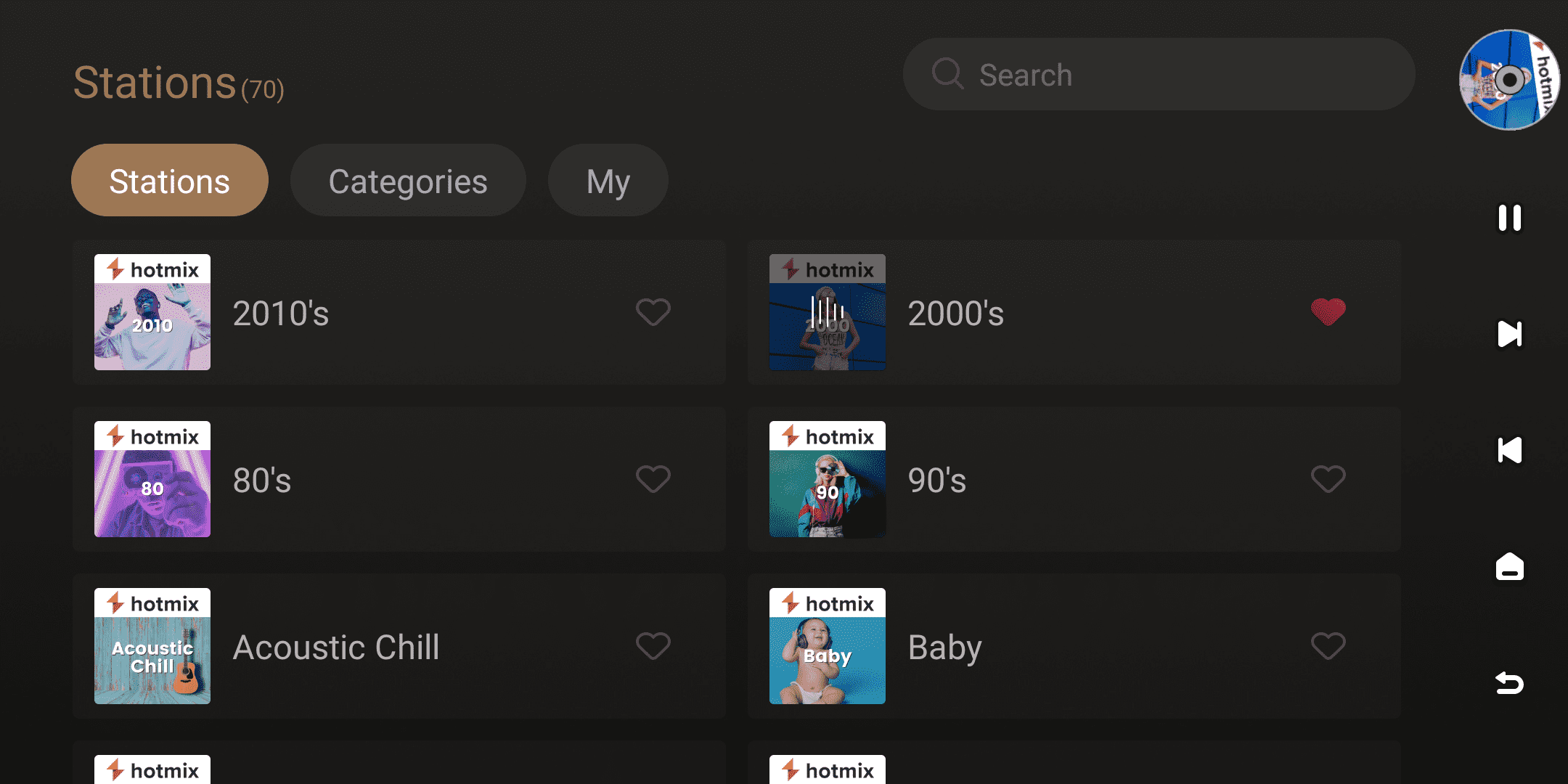This screenshot has height=784, width=1568.
Task: Play the Acoustic Chill station
Action: 335,647
